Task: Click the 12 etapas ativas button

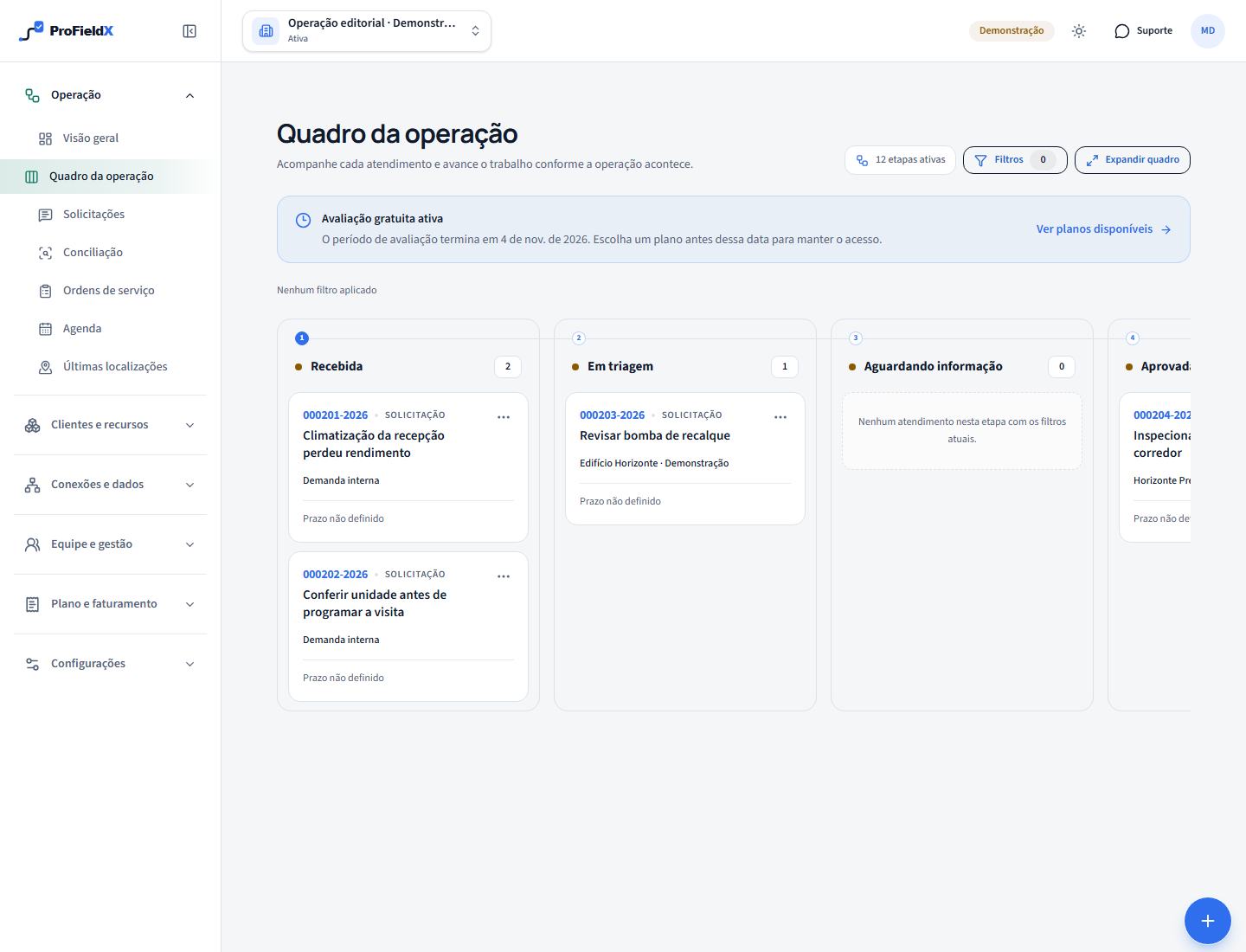Action: 900,160
